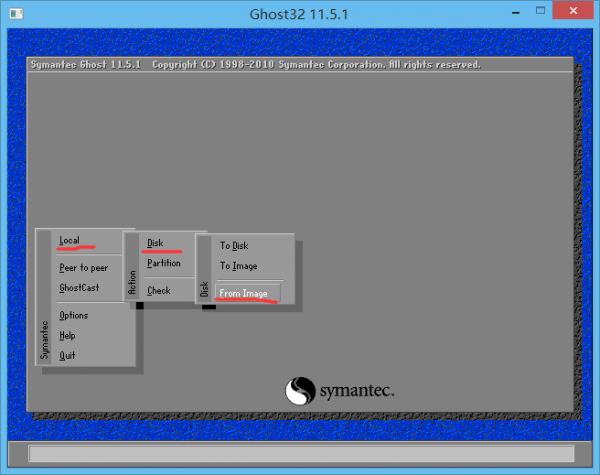The height and width of the screenshot is (475, 600).
Task: Minimize the Ghost32 window
Action: (x=516, y=13)
